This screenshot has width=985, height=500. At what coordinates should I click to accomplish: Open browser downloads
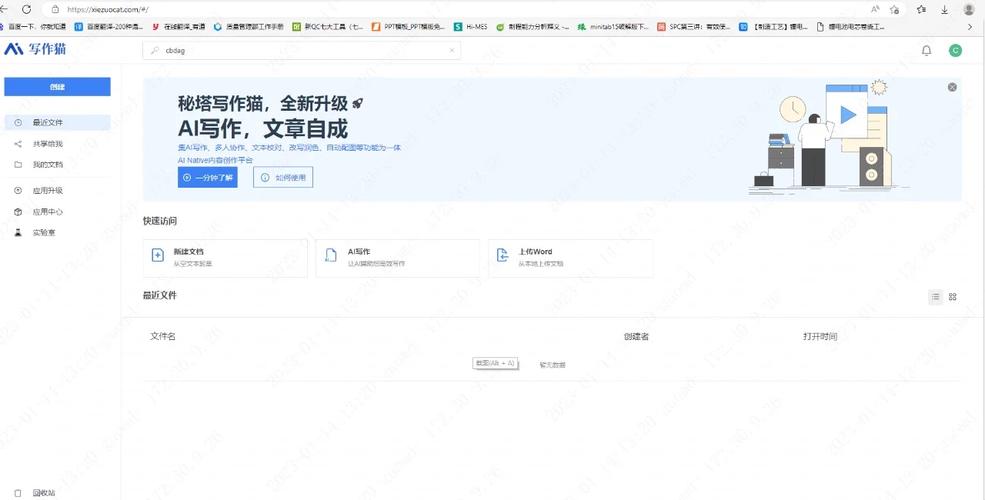[x=944, y=9]
